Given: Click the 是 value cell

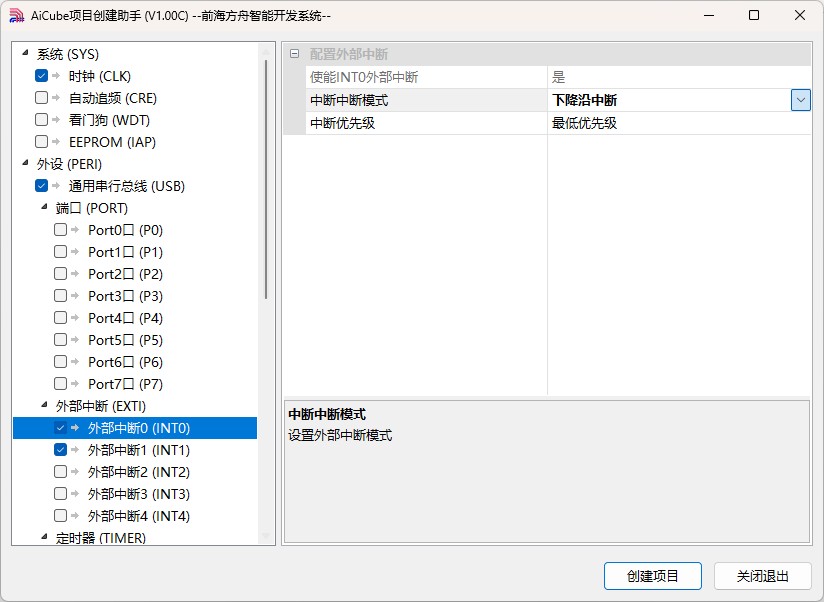Looking at the screenshot, I should (x=679, y=77).
